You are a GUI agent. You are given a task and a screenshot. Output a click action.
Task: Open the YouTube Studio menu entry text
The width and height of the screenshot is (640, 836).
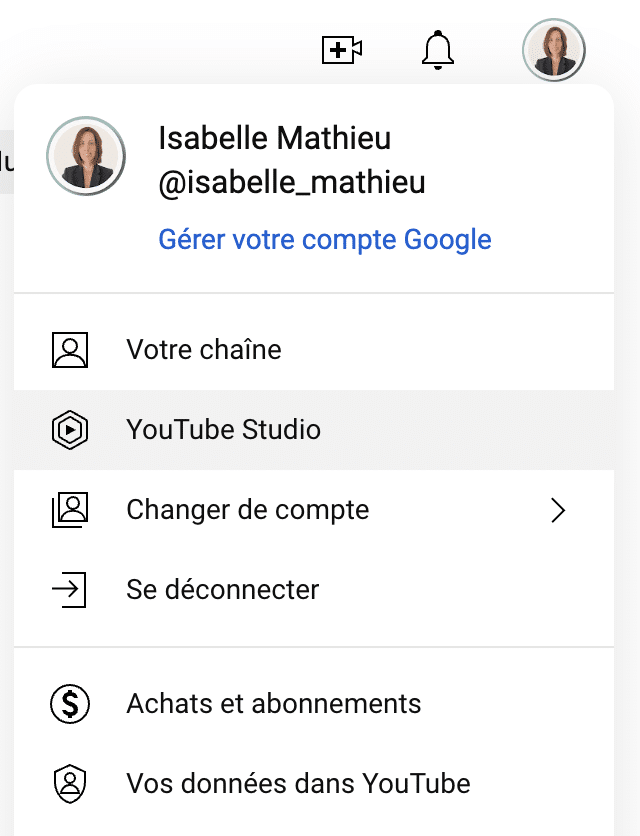(x=223, y=430)
